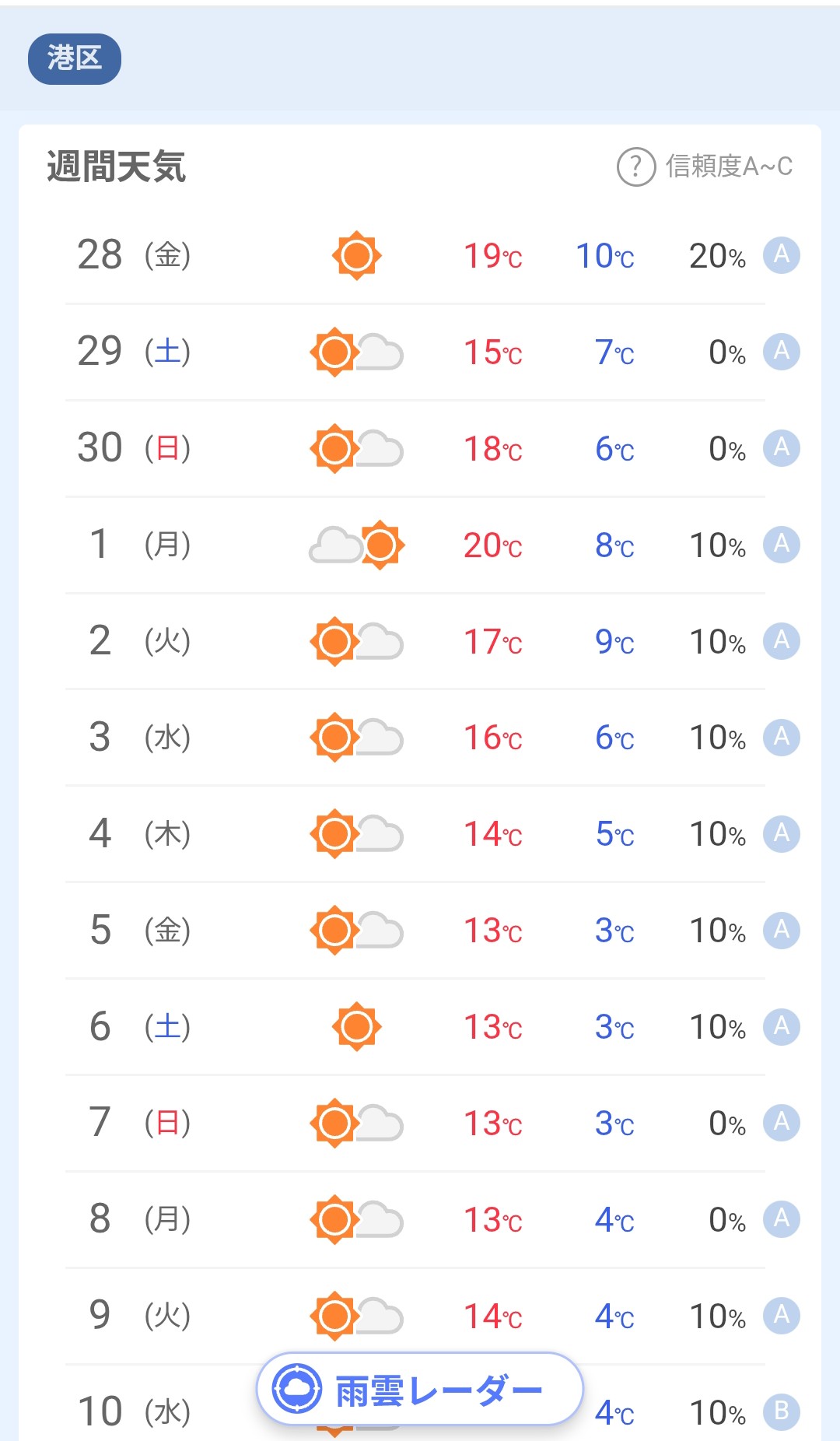This screenshot has width=840, height=1441.
Task: Click the weather icon for the 4th (木)
Action: (356, 833)
